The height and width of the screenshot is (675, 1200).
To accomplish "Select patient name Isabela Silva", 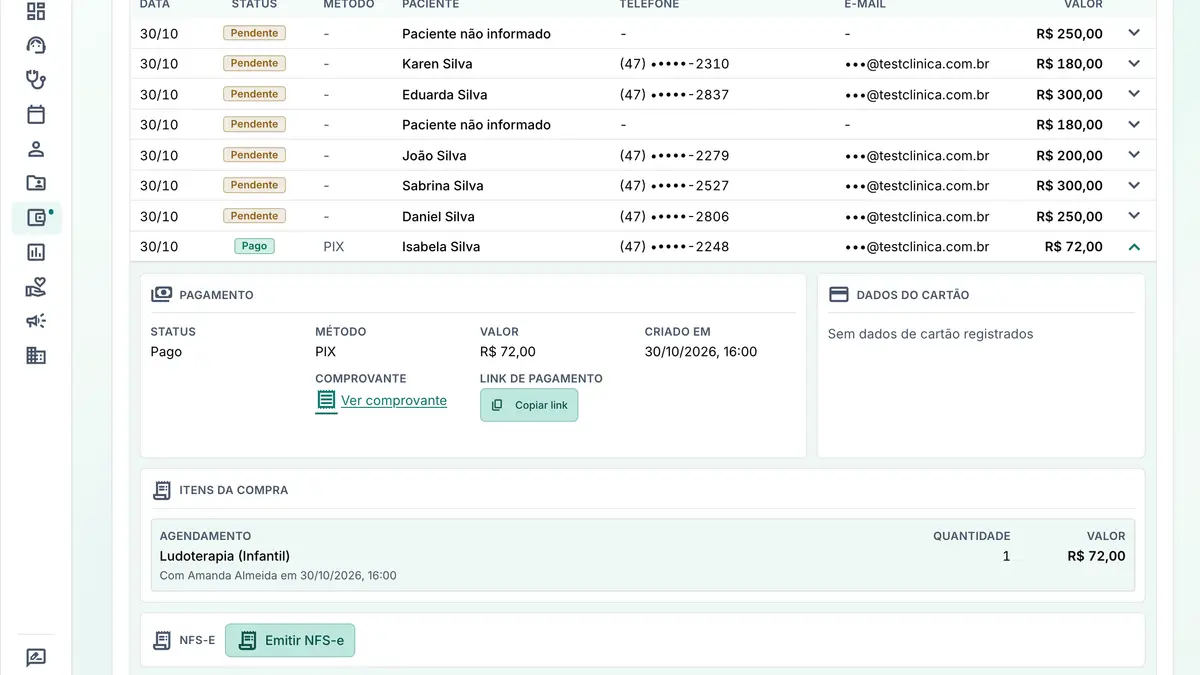I will 441,247.
